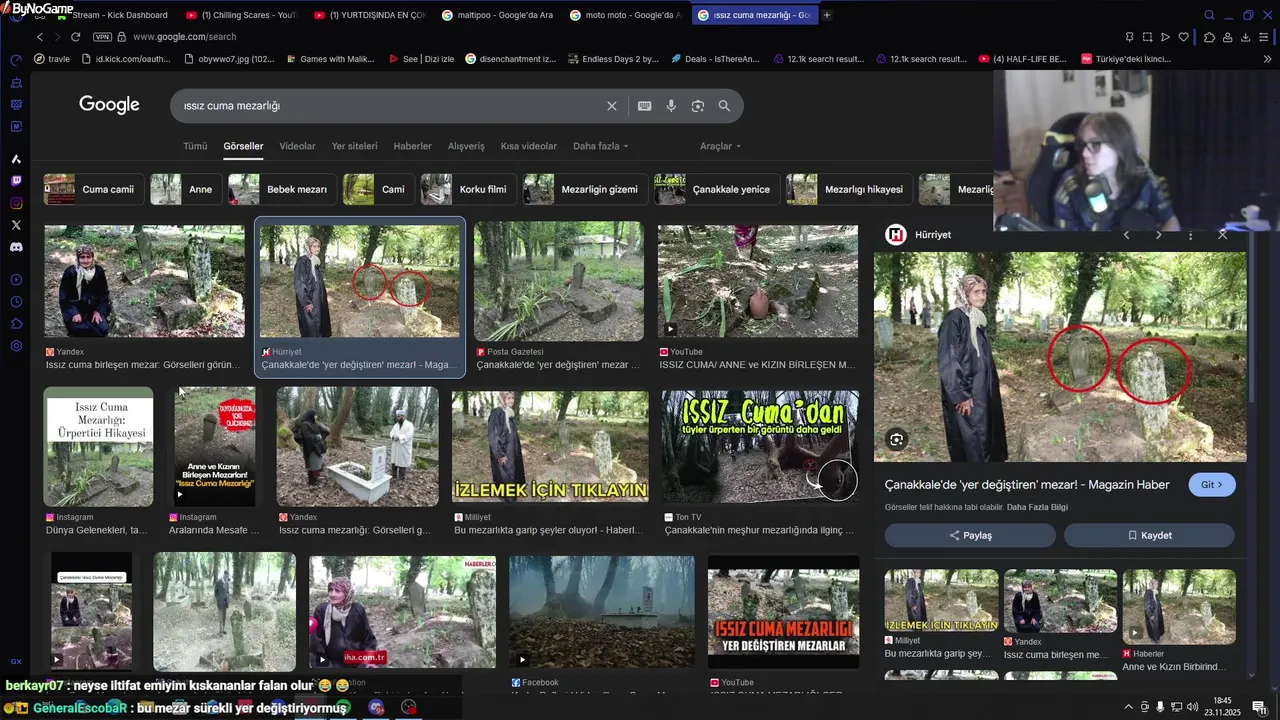This screenshot has width=1280, height=720.
Task: Click the Lens search icon on preview image
Action: click(x=896, y=439)
